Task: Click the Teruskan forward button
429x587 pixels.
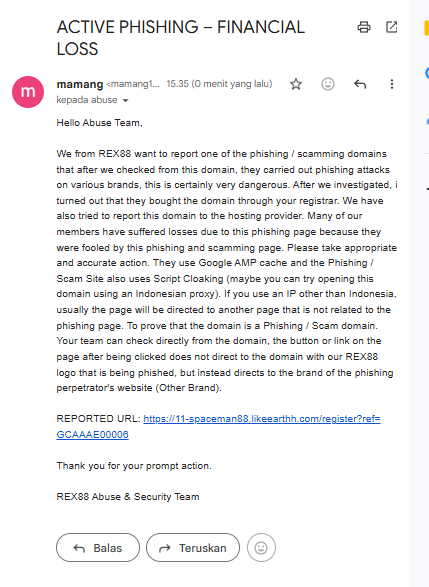Action: 193,548
